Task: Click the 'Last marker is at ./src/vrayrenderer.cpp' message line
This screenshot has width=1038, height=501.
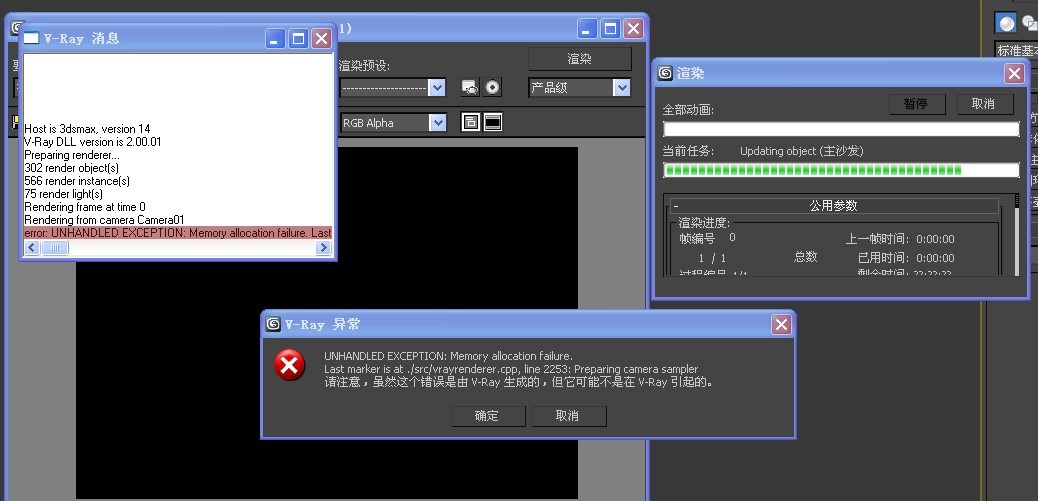Action: pyautogui.click(x=511, y=369)
